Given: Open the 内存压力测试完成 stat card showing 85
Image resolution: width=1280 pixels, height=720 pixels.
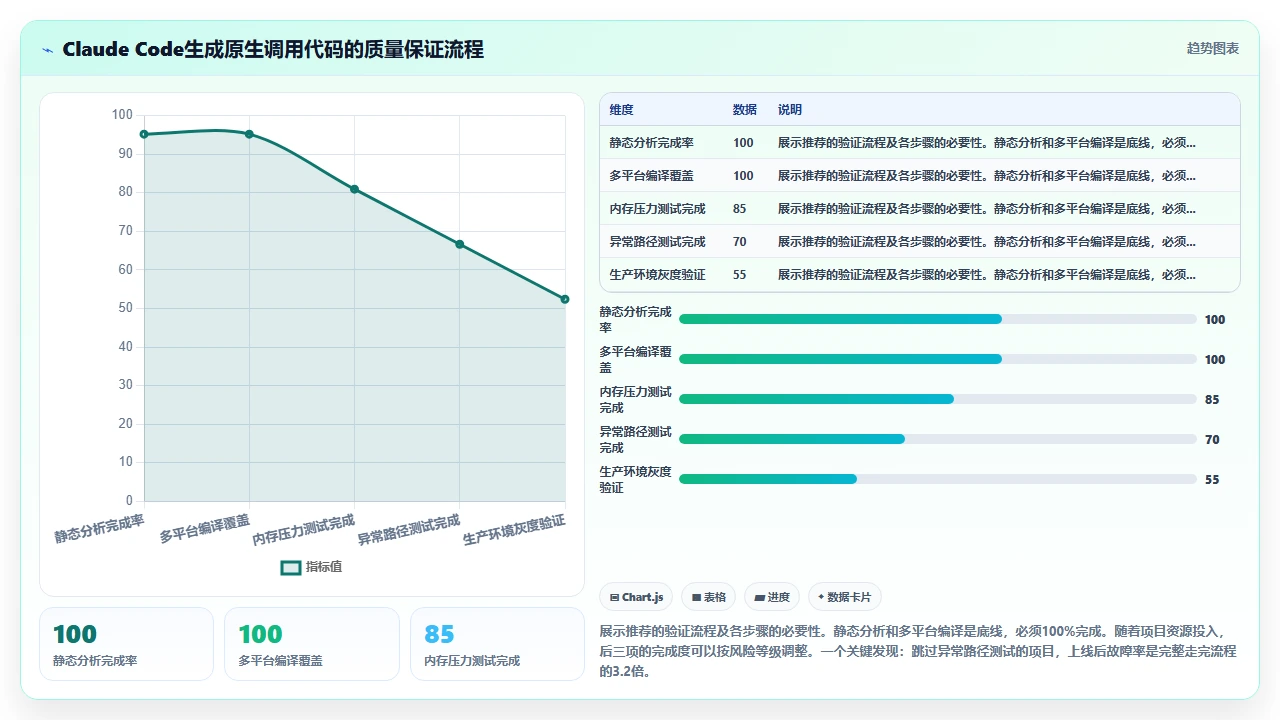Looking at the screenshot, I should (x=497, y=644).
